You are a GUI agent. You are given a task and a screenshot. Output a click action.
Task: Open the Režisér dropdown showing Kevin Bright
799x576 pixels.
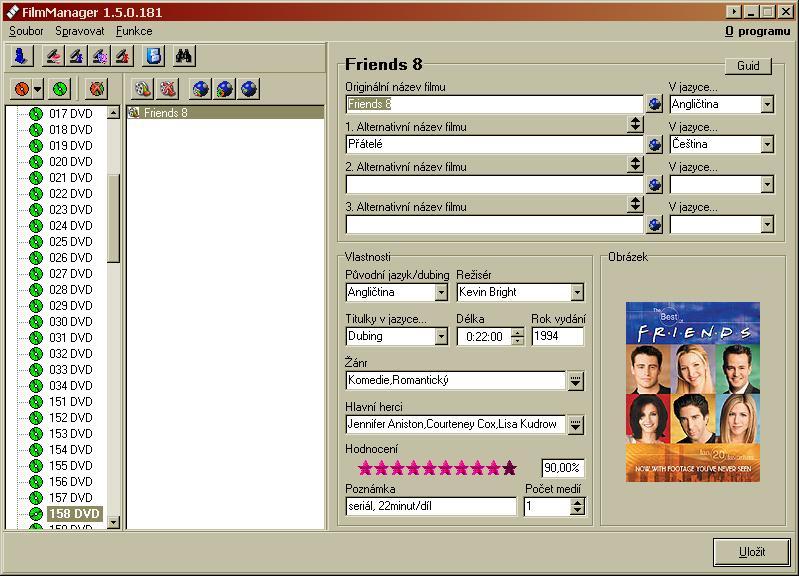coord(577,293)
